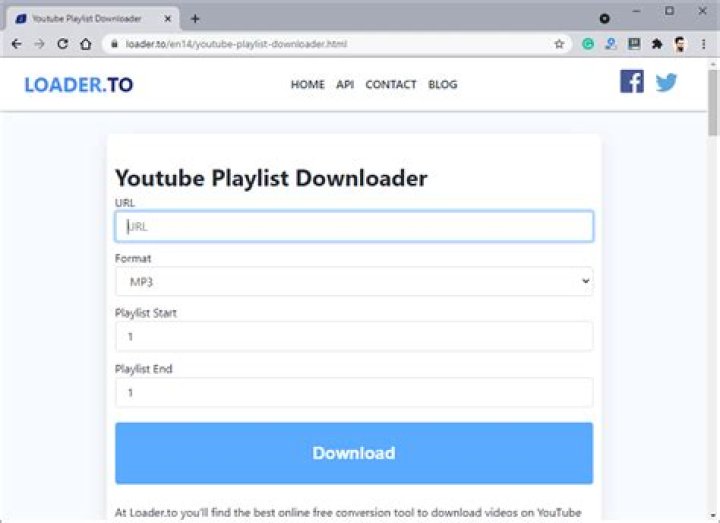Focus the URL input field
720x523 pixels.
354,226
